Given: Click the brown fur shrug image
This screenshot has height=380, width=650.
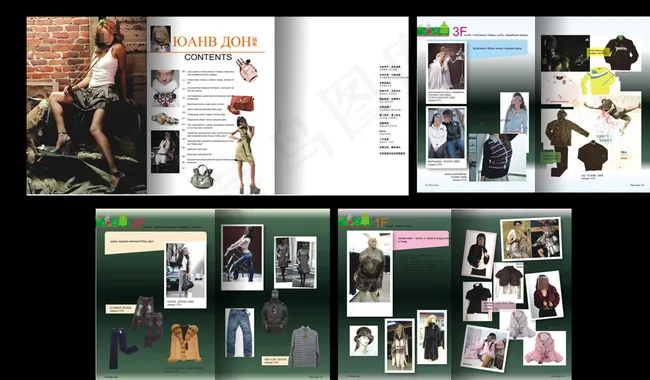Looking at the screenshot, I should click(509, 282).
